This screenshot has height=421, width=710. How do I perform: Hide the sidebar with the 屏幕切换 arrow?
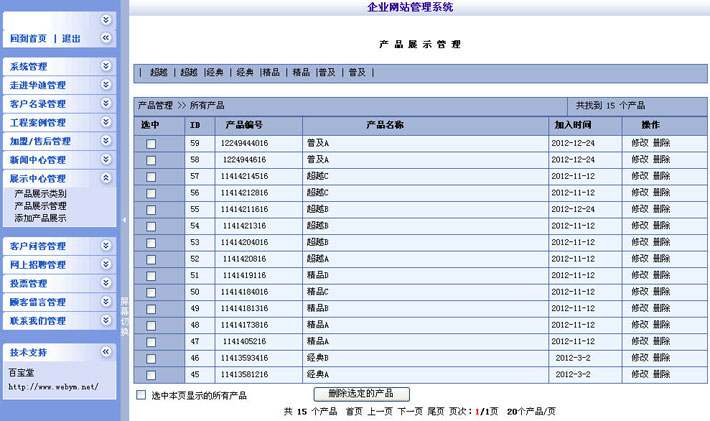(x=124, y=220)
